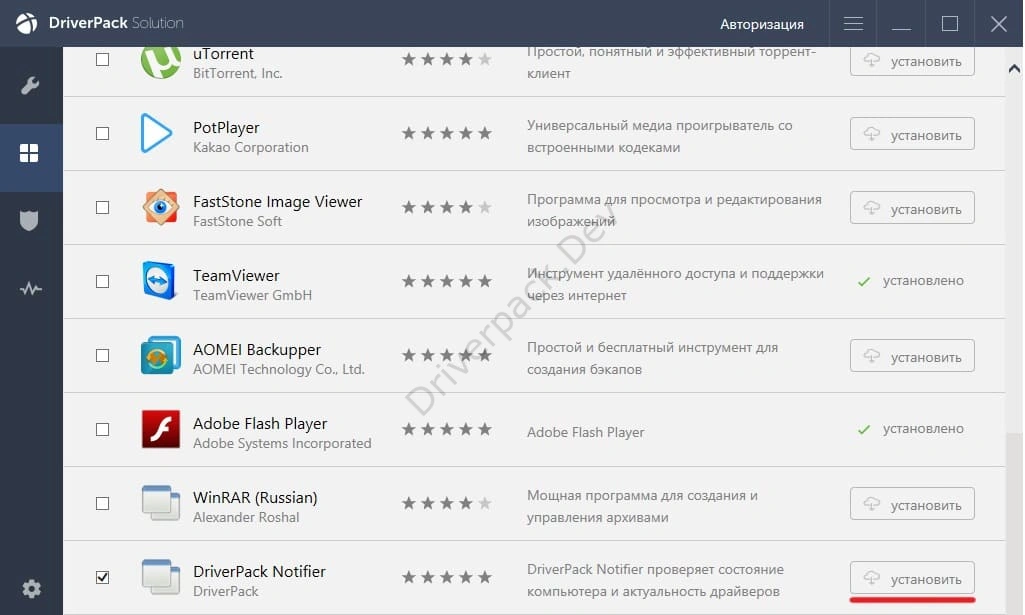
Task: Select AOMEI Technology Co., Ltd. text
Action: 278,369
